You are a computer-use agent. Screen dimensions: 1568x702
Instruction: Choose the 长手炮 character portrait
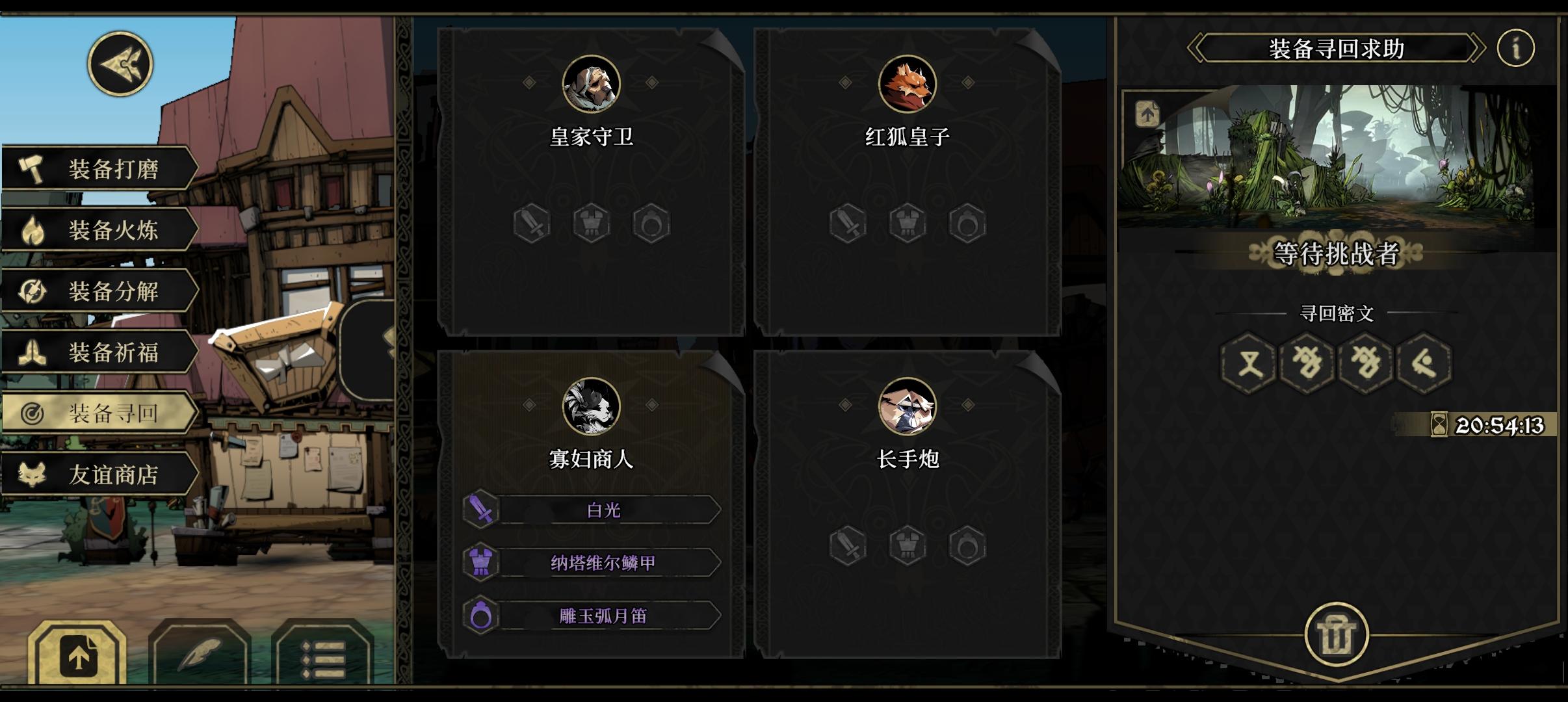tap(907, 407)
